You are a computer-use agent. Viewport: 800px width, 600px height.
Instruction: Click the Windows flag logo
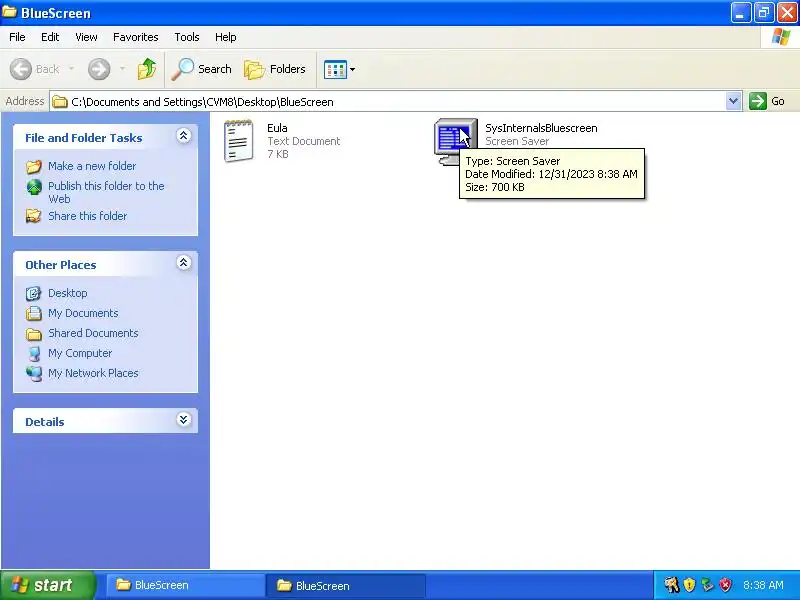[x=781, y=37]
